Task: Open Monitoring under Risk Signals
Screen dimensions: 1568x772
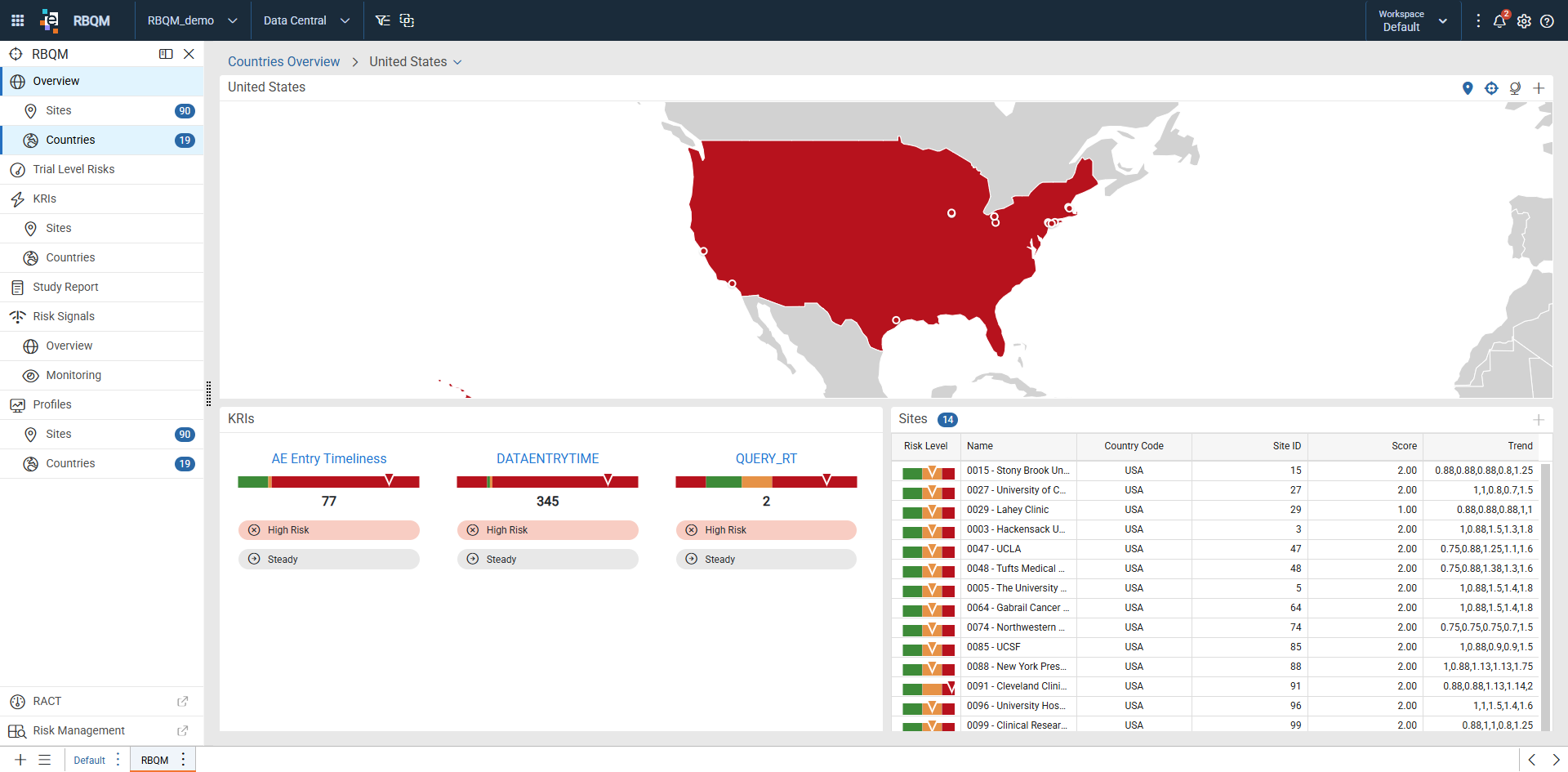Action: point(102,376)
